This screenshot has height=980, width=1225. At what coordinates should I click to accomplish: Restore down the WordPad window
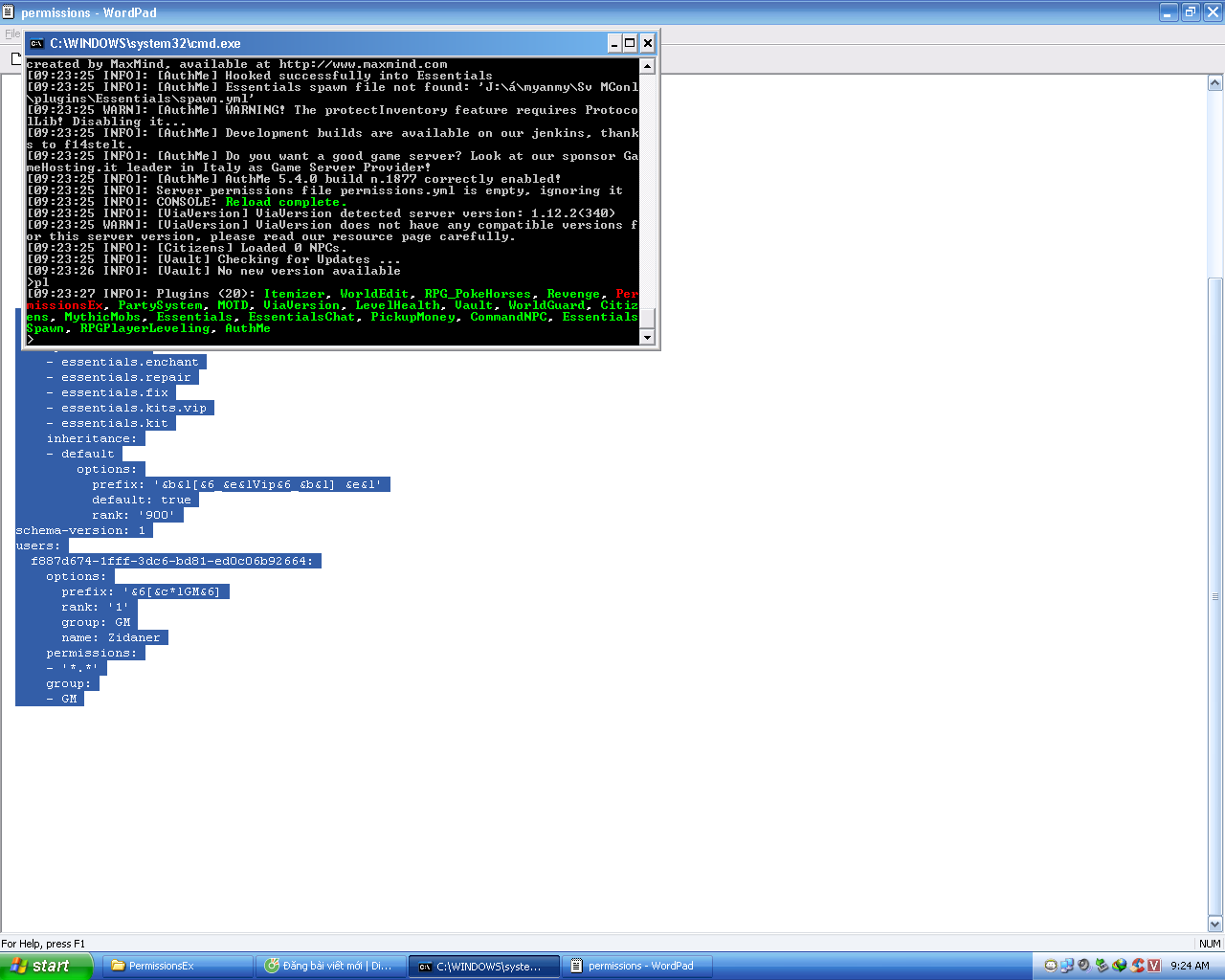1191,12
